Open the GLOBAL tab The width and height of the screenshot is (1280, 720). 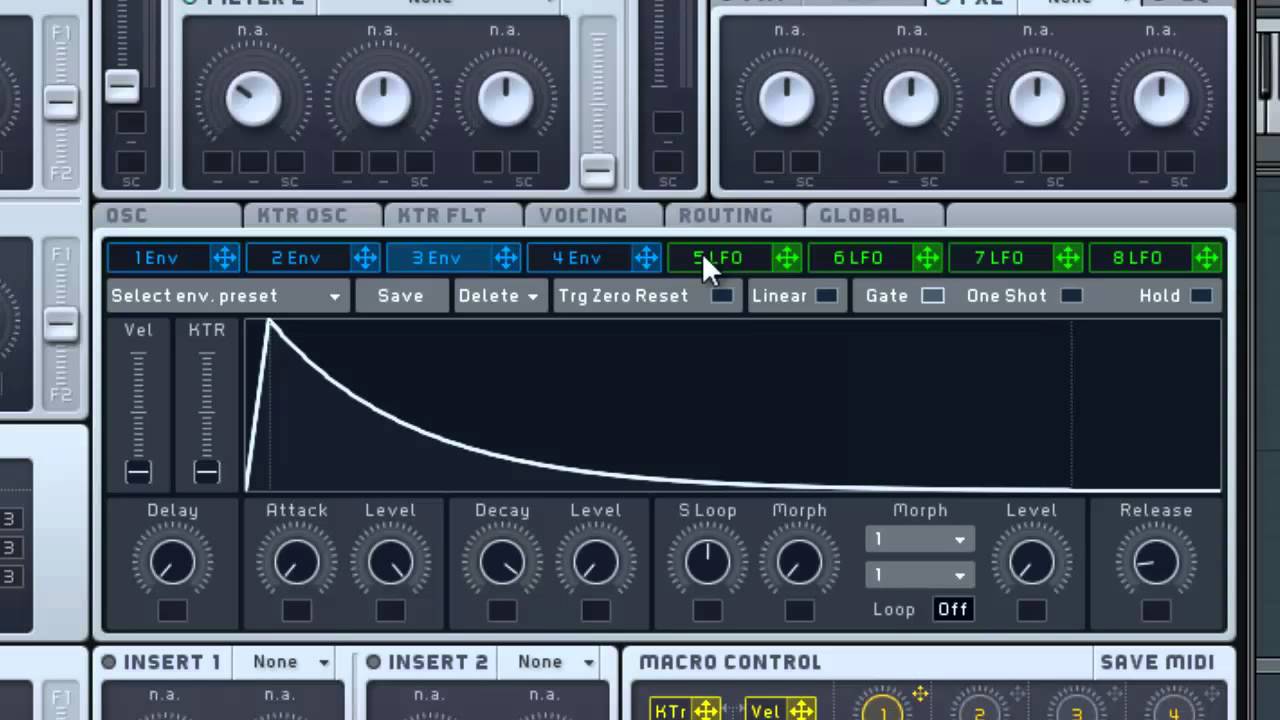tap(873, 215)
